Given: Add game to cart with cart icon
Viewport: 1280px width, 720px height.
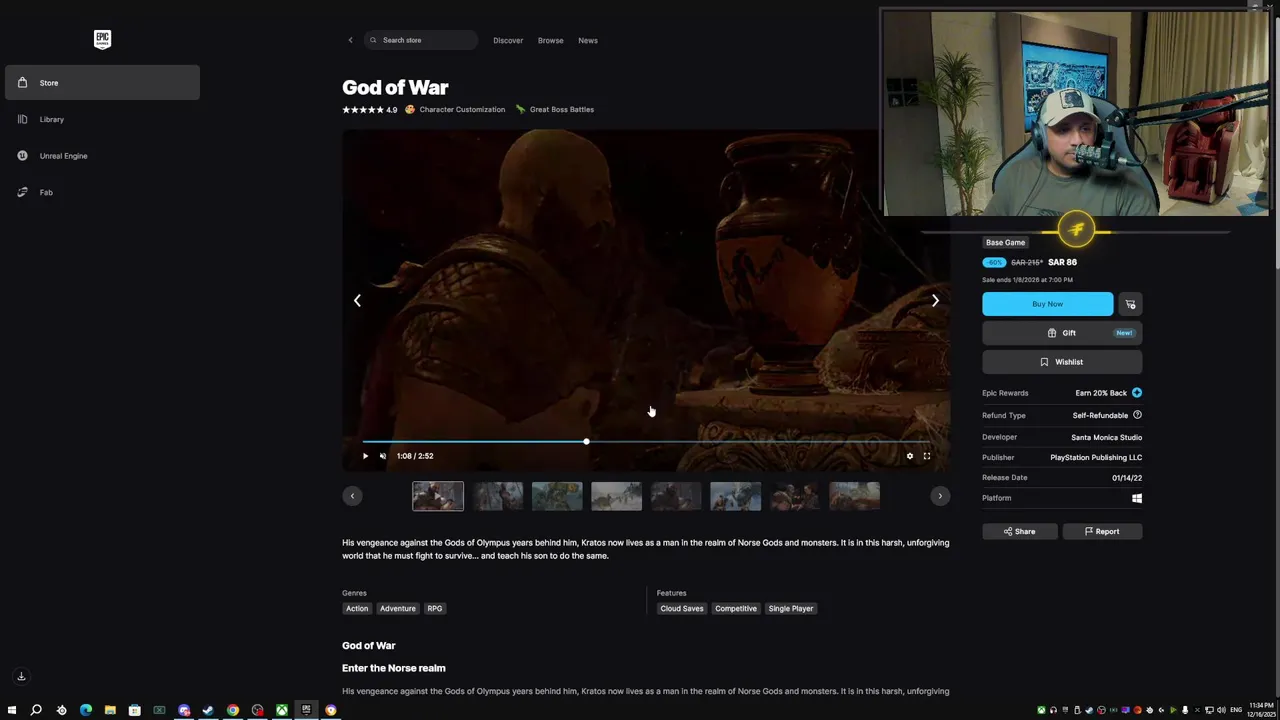Looking at the screenshot, I should point(1130,304).
